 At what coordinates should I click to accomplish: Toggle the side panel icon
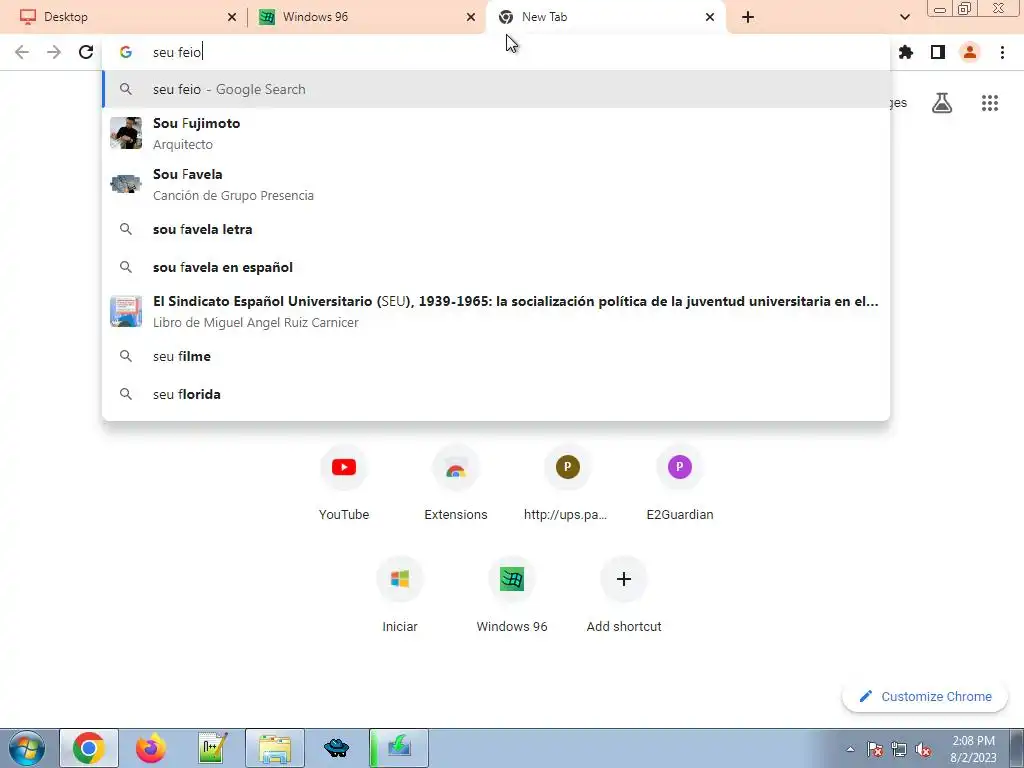pos(938,52)
